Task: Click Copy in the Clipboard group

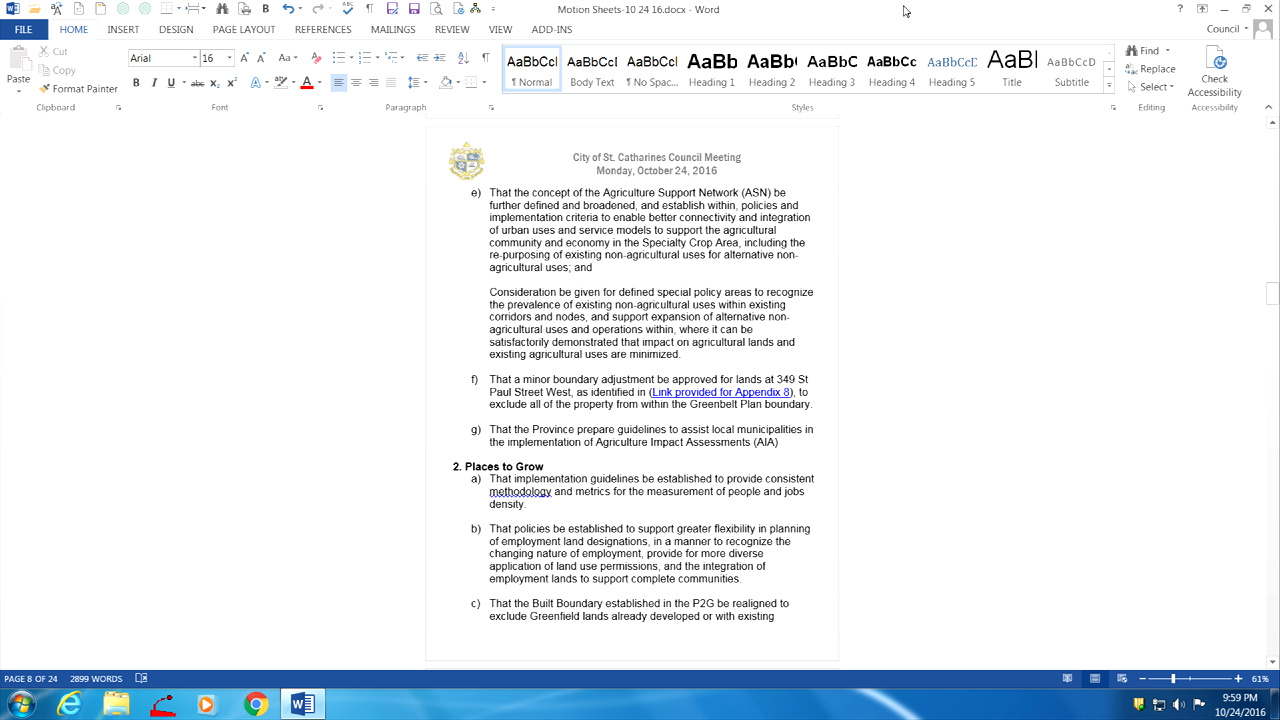Action: tap(58, 70)
